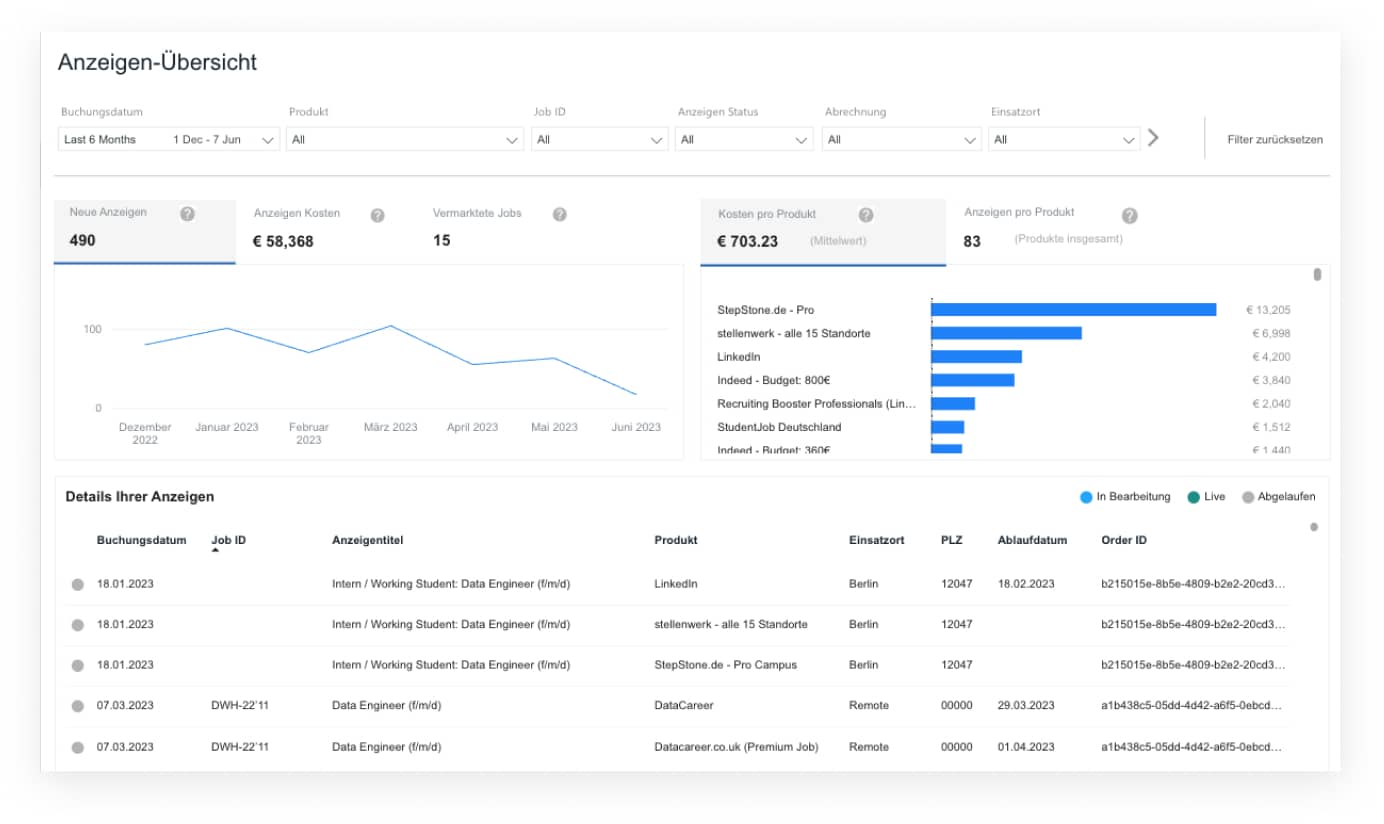
Task: Click the Anzeigen-Übersicht page title
Action: pos(157,62)
